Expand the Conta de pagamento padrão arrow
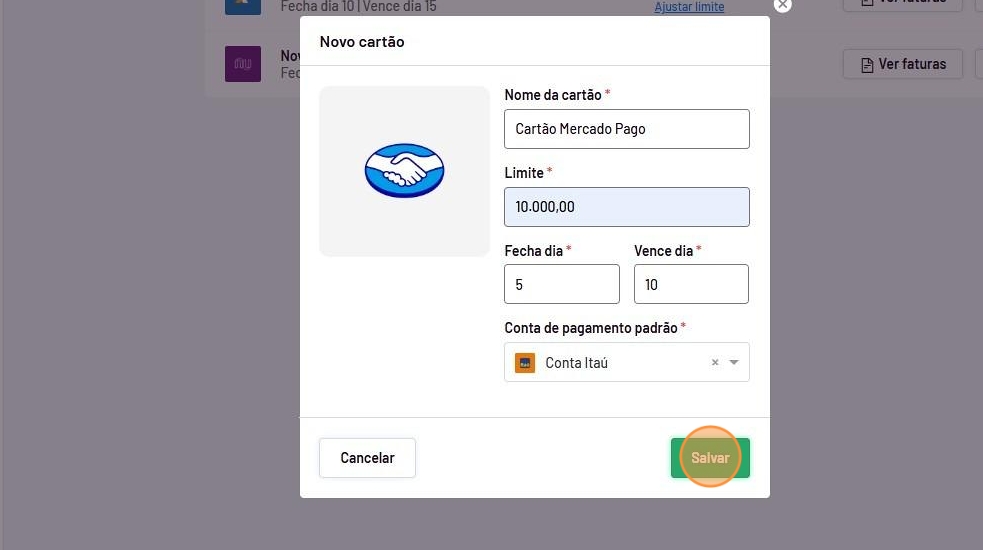Viewport: 983px width, 550px height. (735, 363)
